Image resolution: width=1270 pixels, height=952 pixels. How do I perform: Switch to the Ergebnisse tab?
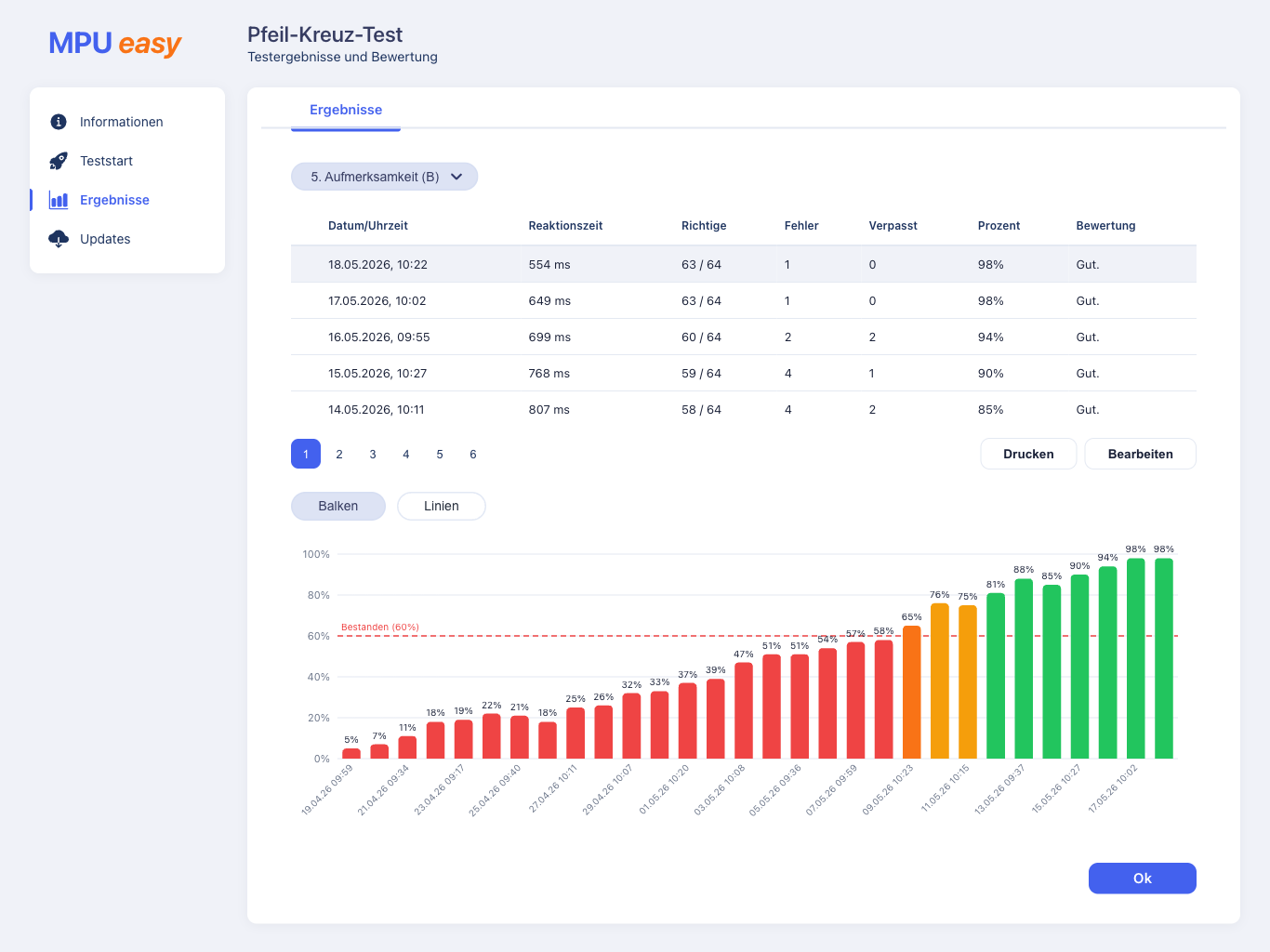click(346, 110)
